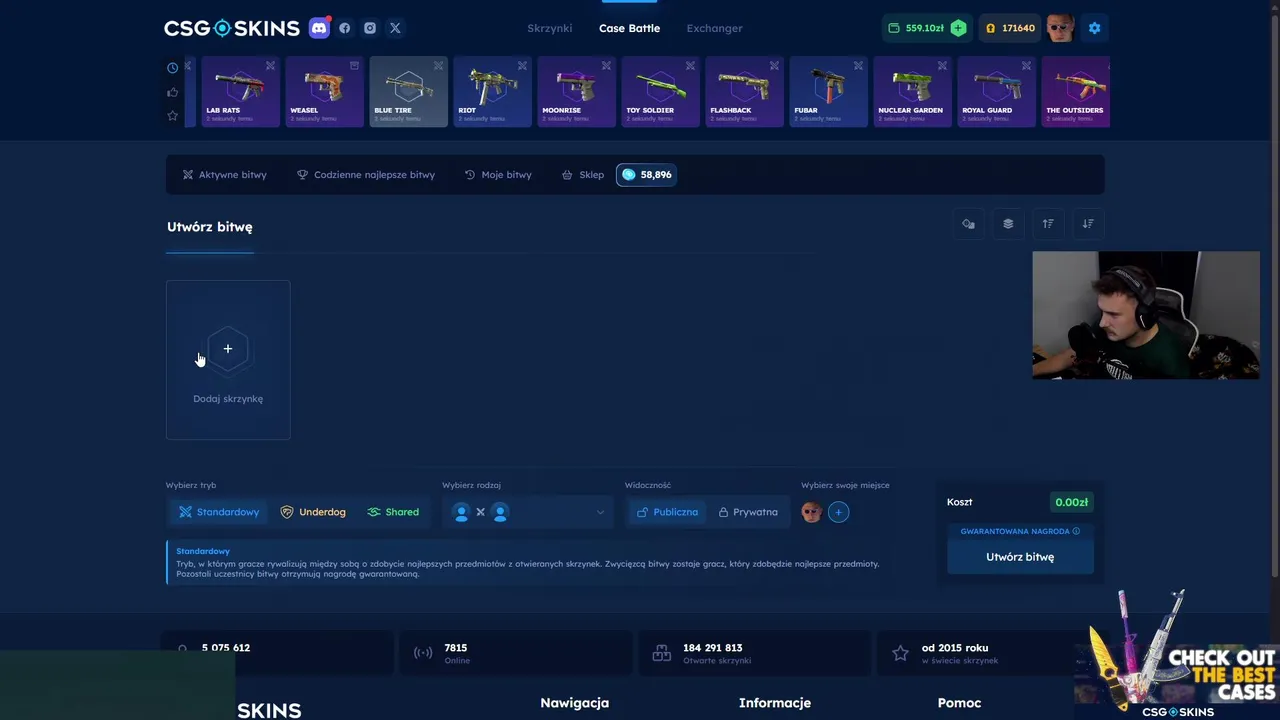Open the Moonrise drop thumbnail

coord(576,92)
